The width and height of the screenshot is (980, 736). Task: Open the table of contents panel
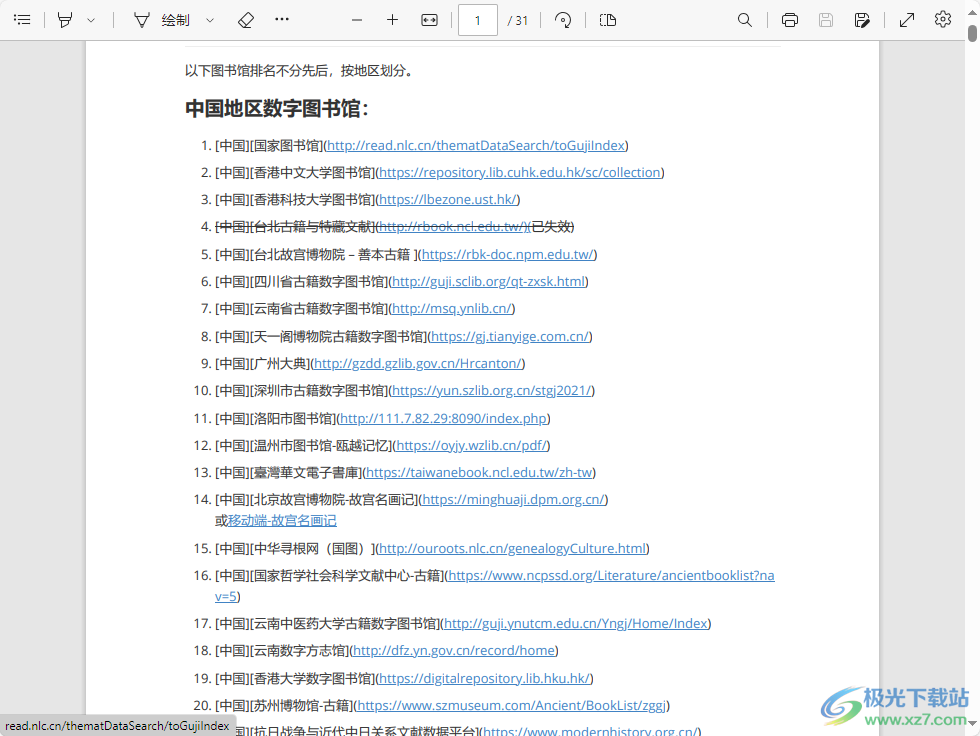tap(22, 19)
